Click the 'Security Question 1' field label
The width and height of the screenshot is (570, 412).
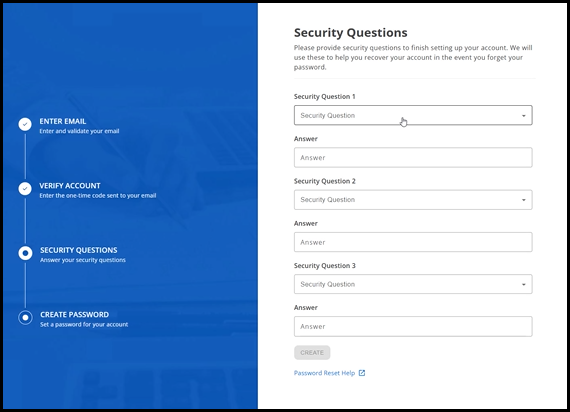[325, 96]
